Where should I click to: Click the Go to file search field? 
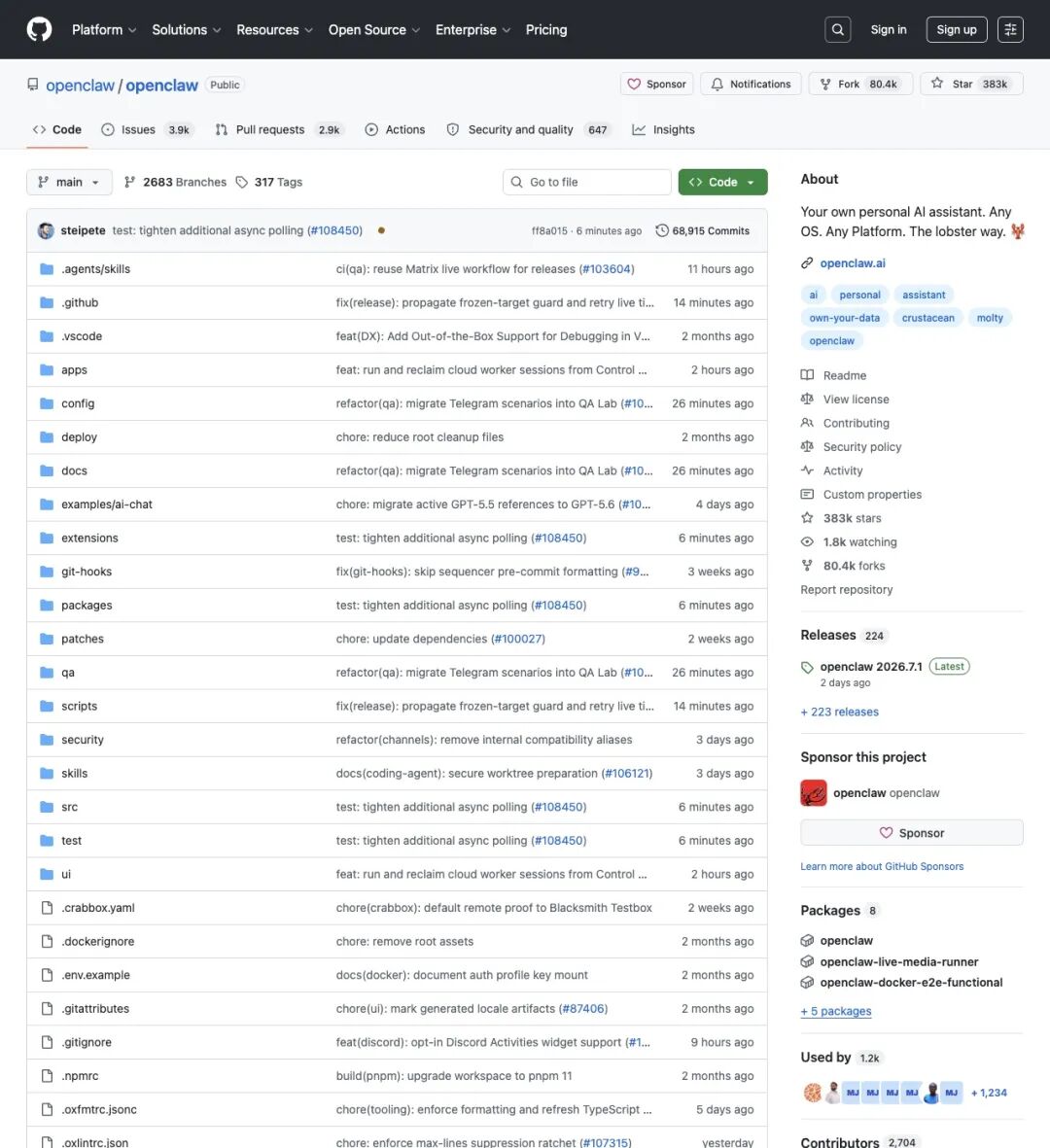click(x=587, y=183)
